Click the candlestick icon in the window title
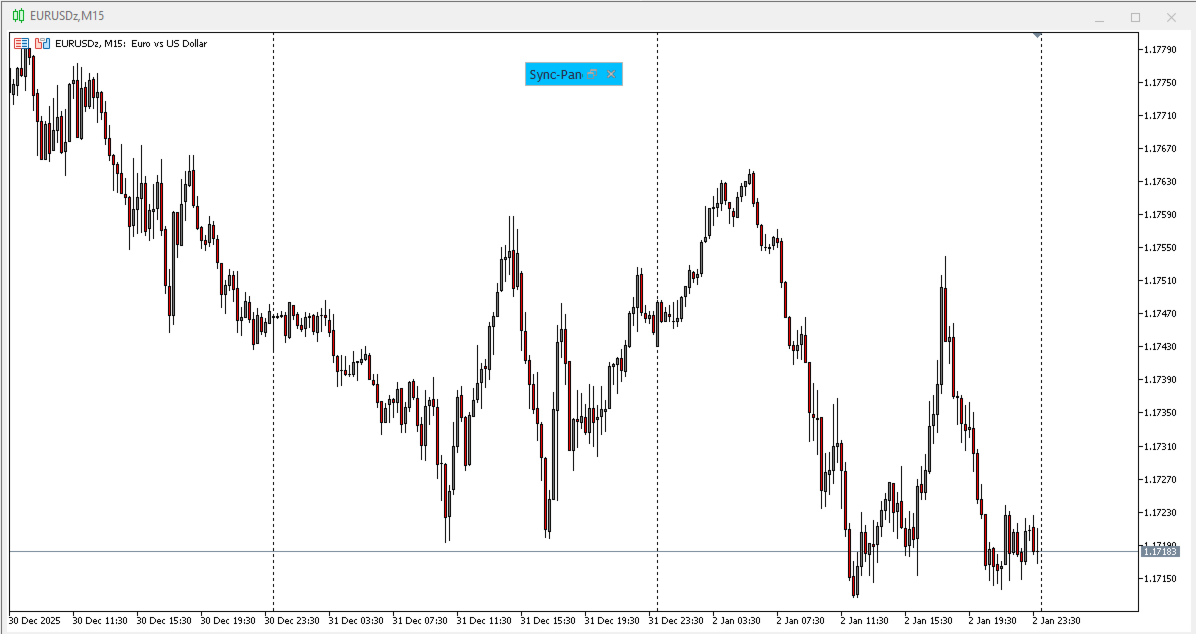The width and height of the screenshot is (1196, 634). [x=18, y=15]
